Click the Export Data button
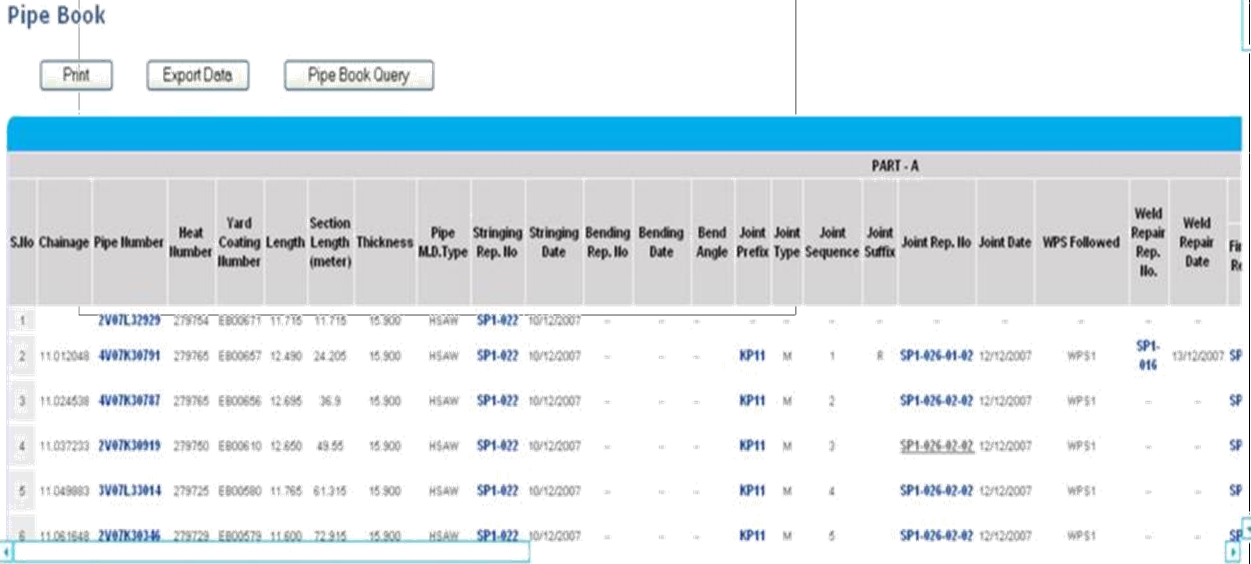Screen dimensions: 1251x564 (197, 75)
